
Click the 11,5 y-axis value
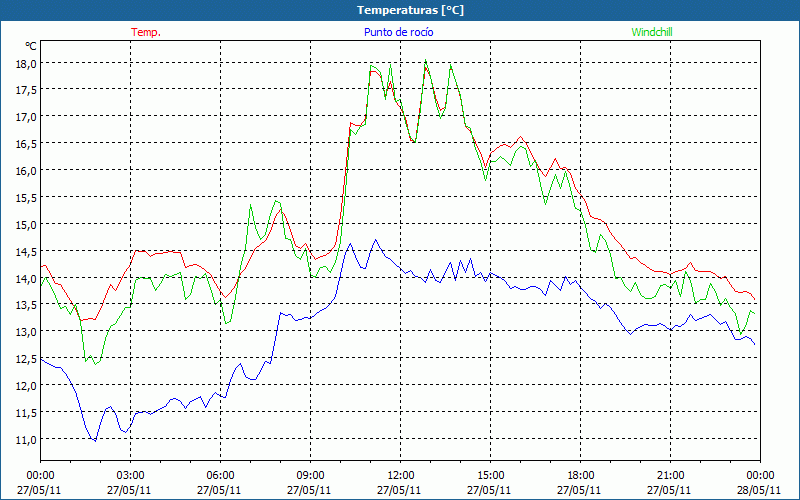(27, 413)
